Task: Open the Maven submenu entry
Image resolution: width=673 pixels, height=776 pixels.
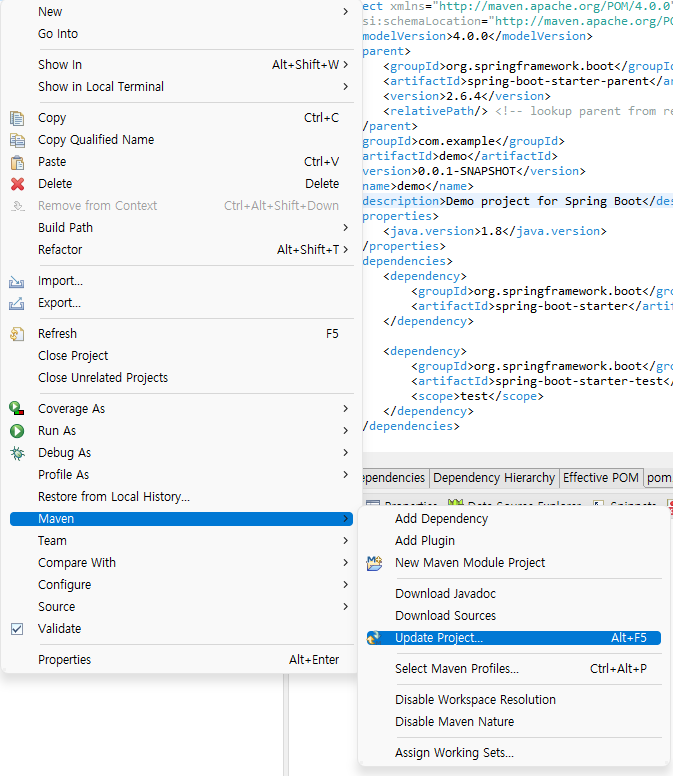Action: click(x=181, y=519)
